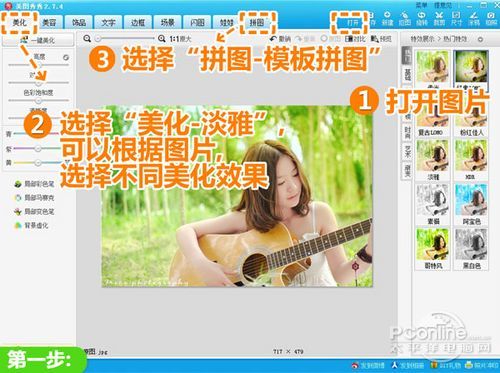Switch to the 美化 tab
Viewport: 500px width, 373px height.
[19, 23]
